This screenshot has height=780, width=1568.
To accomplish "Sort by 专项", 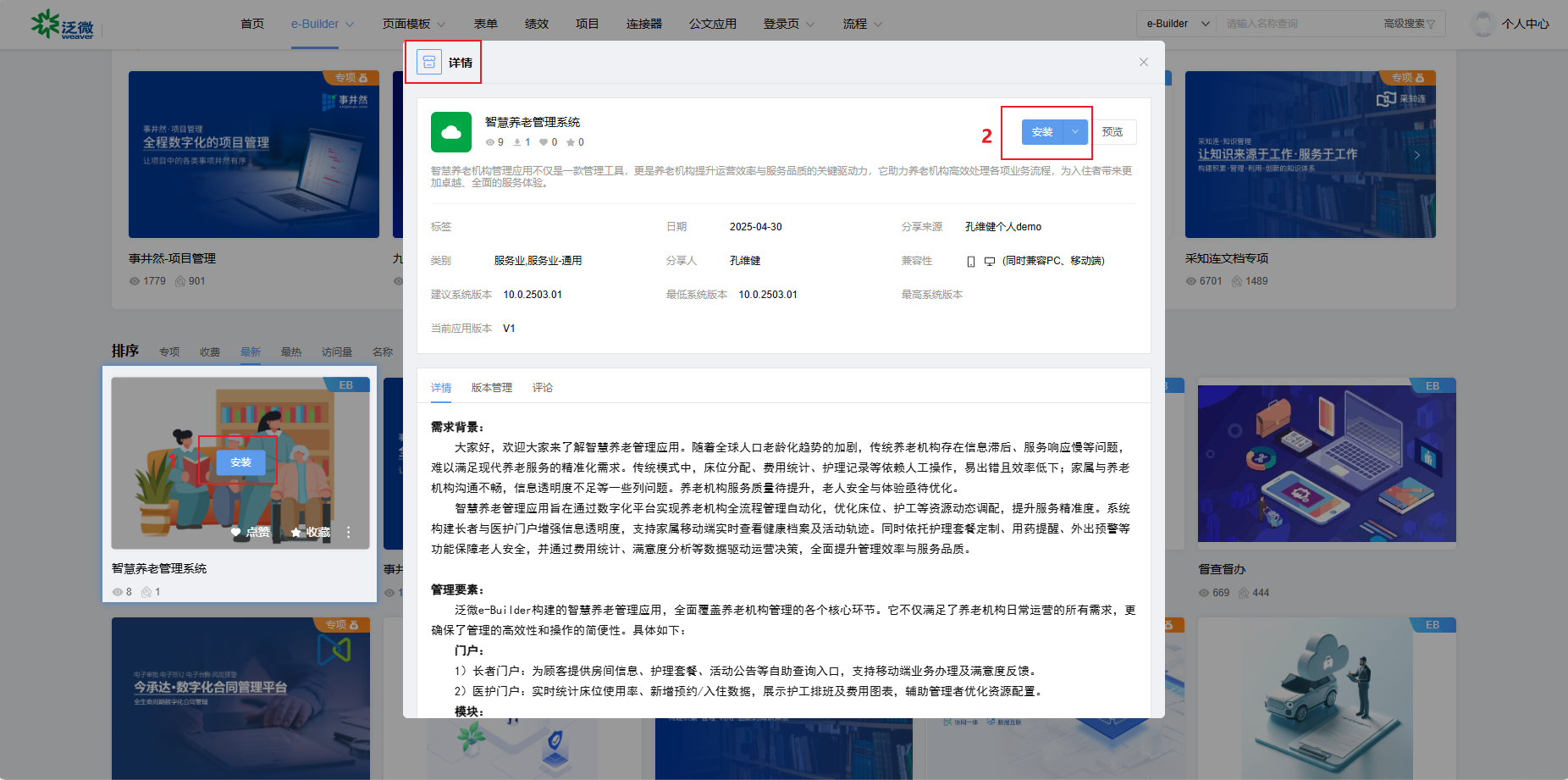I will (169, 352).
